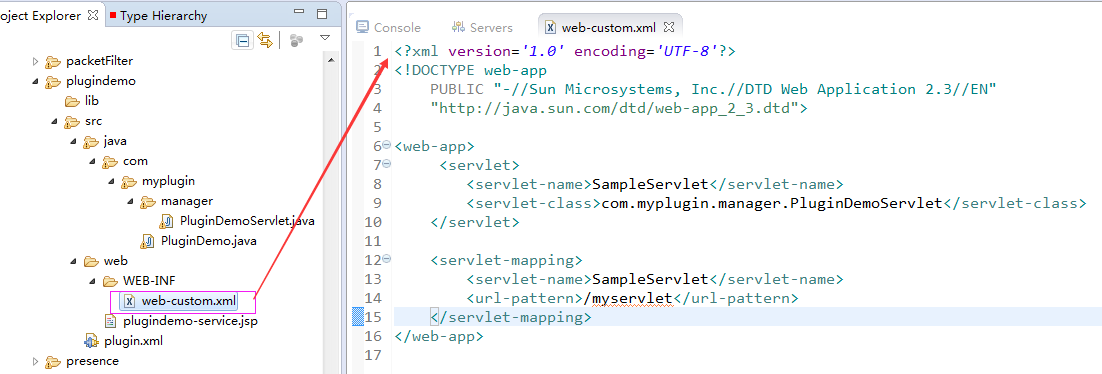The height and width of the screenshot is (374, 1102).
Task: Select the plugindemo project folder icon
Action: (53, 82)
